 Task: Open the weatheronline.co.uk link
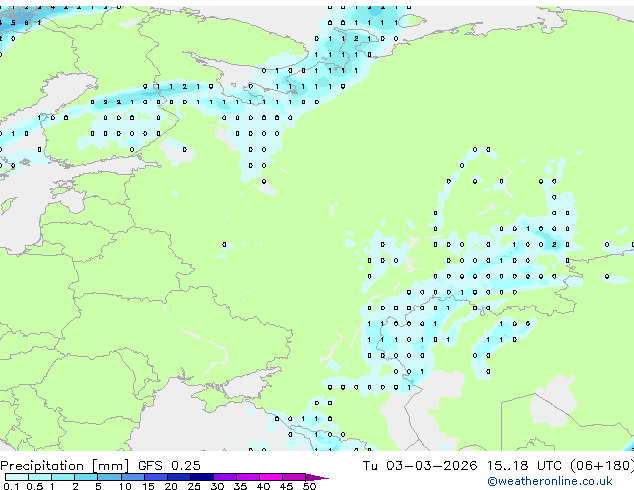550,481
